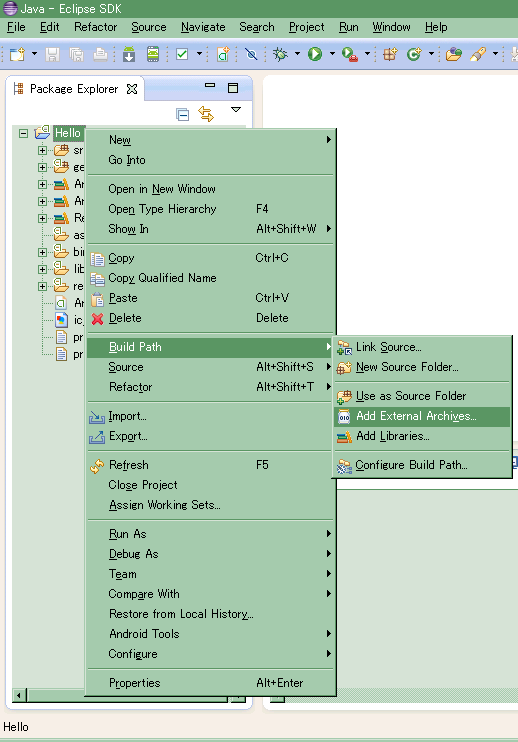The width and height of the screenshot is (518, 742).
Task: Click the Print toolbar icon
Action: click(100, 54)
